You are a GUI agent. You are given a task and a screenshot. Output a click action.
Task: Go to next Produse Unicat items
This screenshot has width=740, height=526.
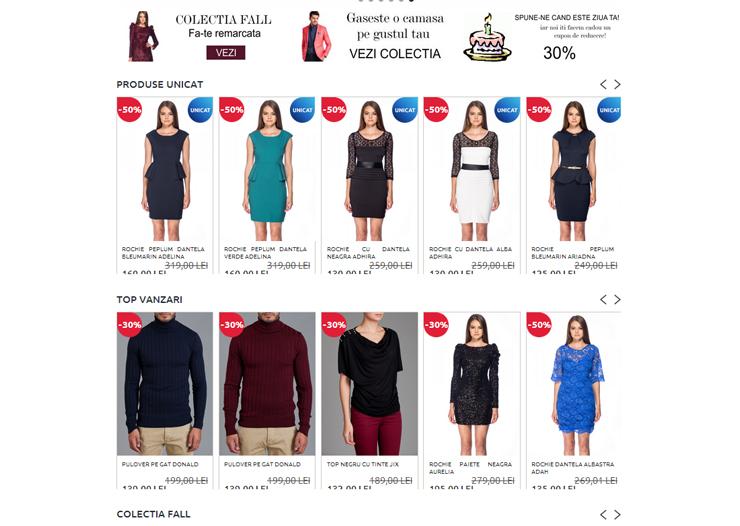pos(617,84)
